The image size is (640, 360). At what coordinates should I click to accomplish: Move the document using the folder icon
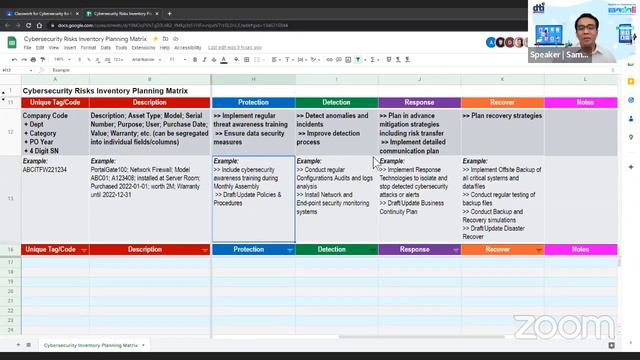tap(165, 39)
